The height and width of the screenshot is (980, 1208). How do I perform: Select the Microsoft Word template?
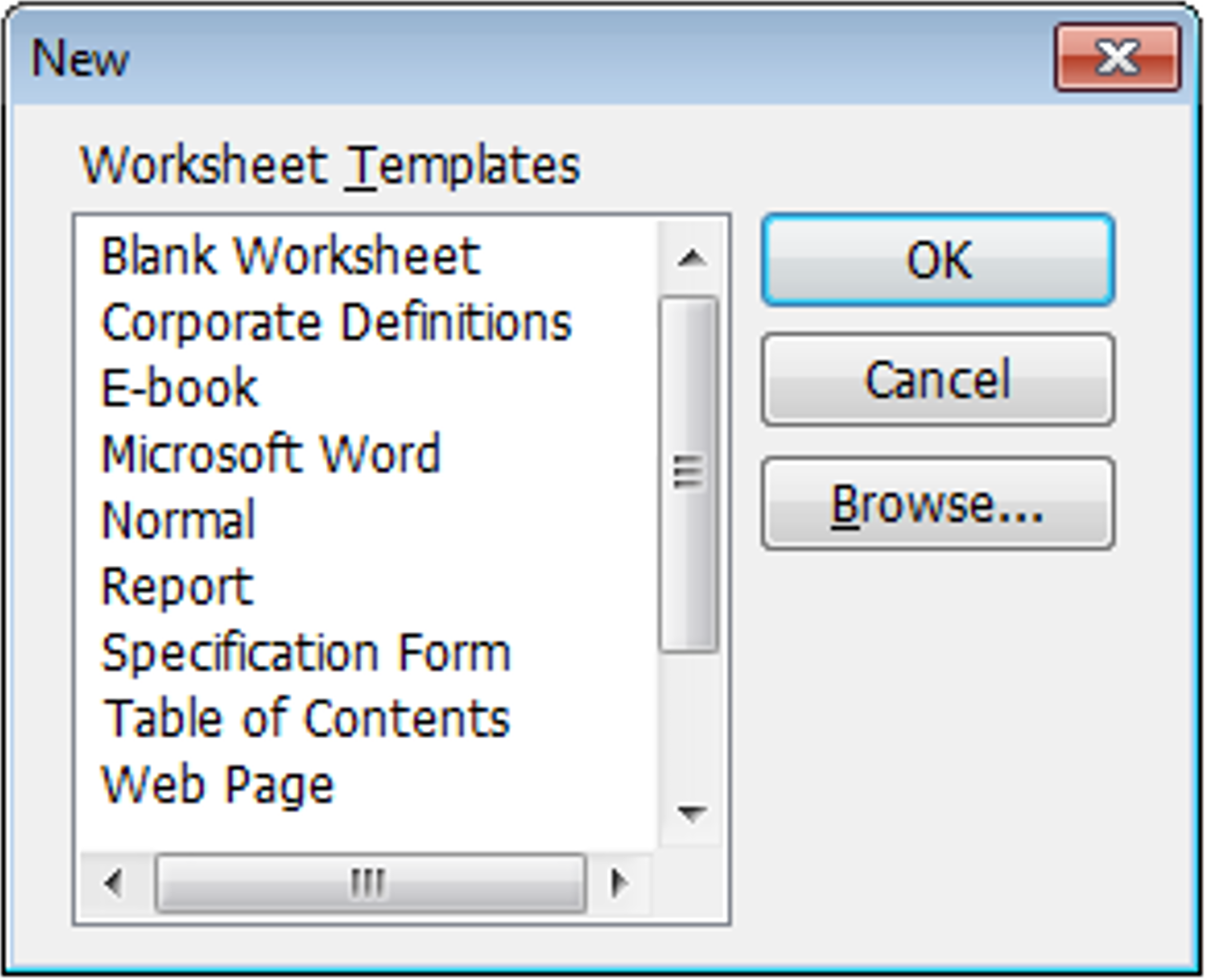coord(270,454)
